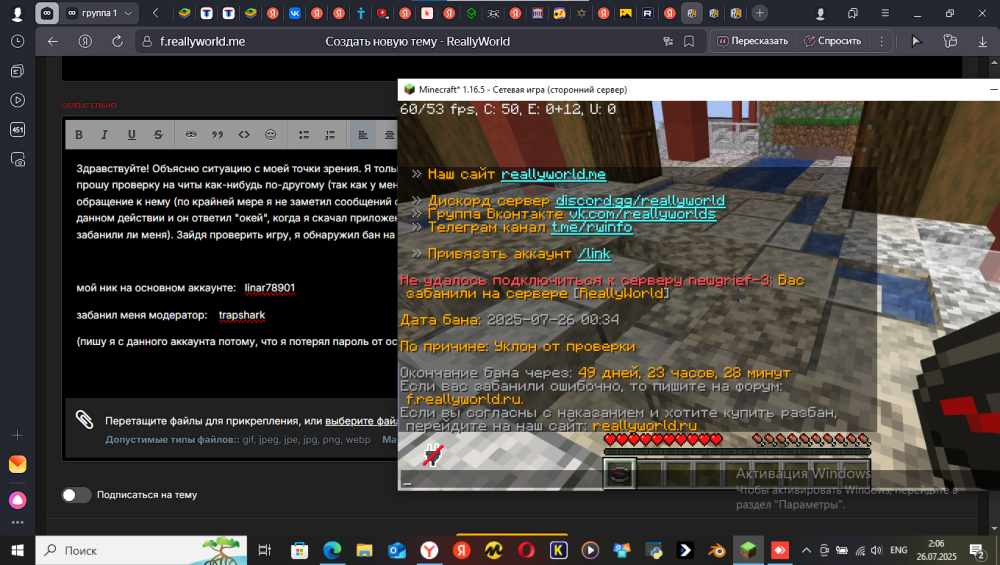Apply bold formatting in the forum editor
Viewport: 1000px width, 565px height.
tap(79, 135)
